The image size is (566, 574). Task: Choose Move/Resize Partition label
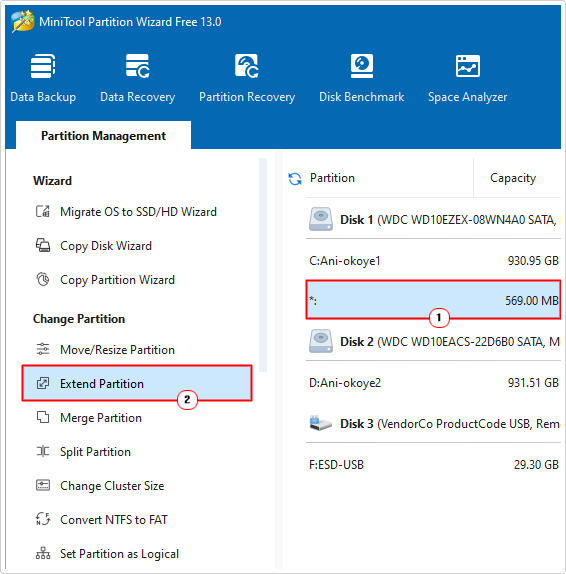[x=118, y=350]
